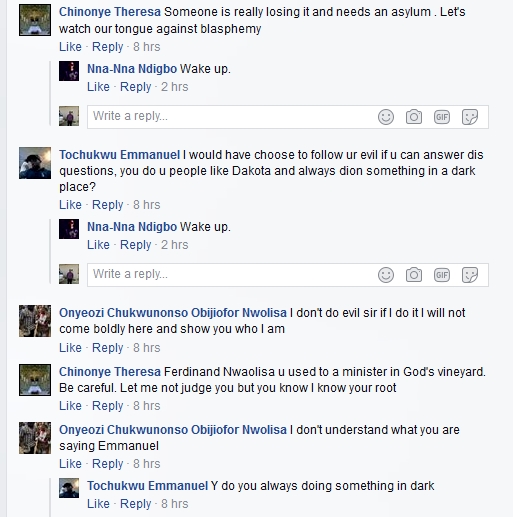Open emoji picker in second reply box
The width and height of the screenshot is (513, 517).
point(386,275)
